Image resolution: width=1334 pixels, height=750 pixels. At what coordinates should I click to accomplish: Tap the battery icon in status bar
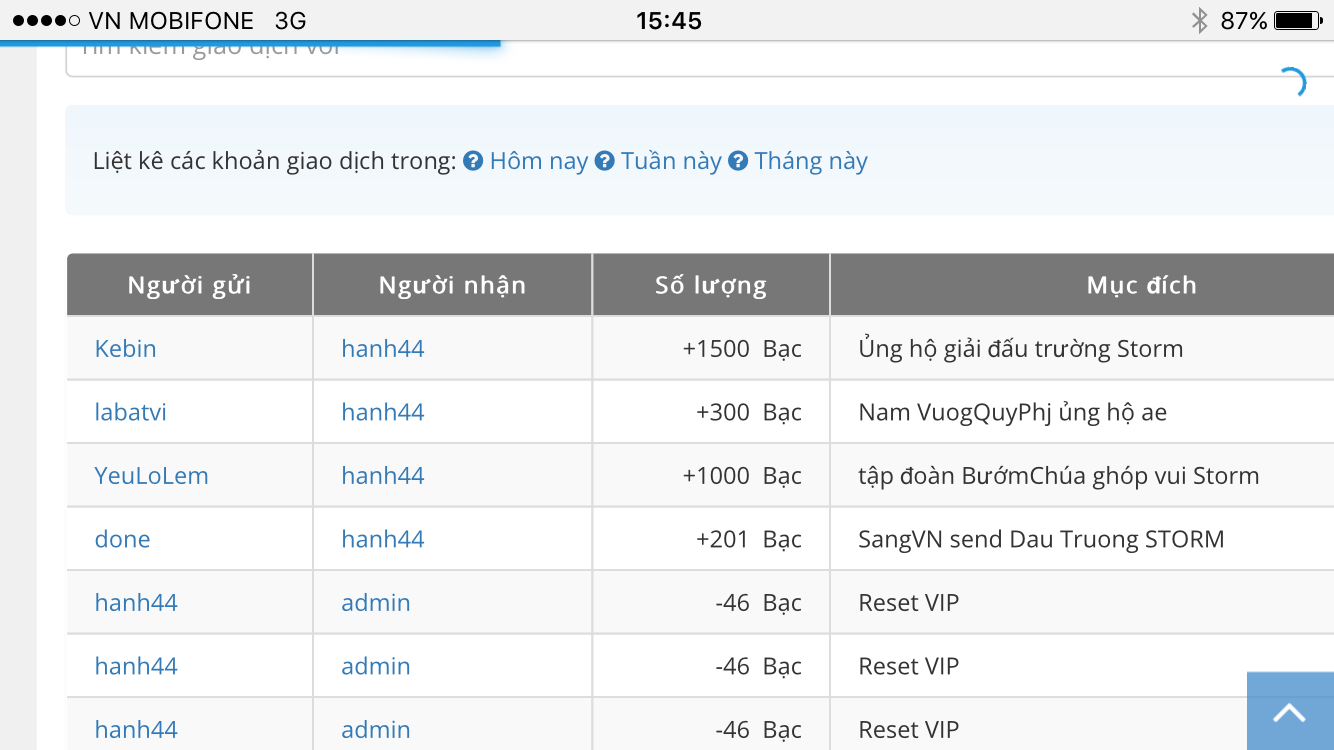[1298, 20]
